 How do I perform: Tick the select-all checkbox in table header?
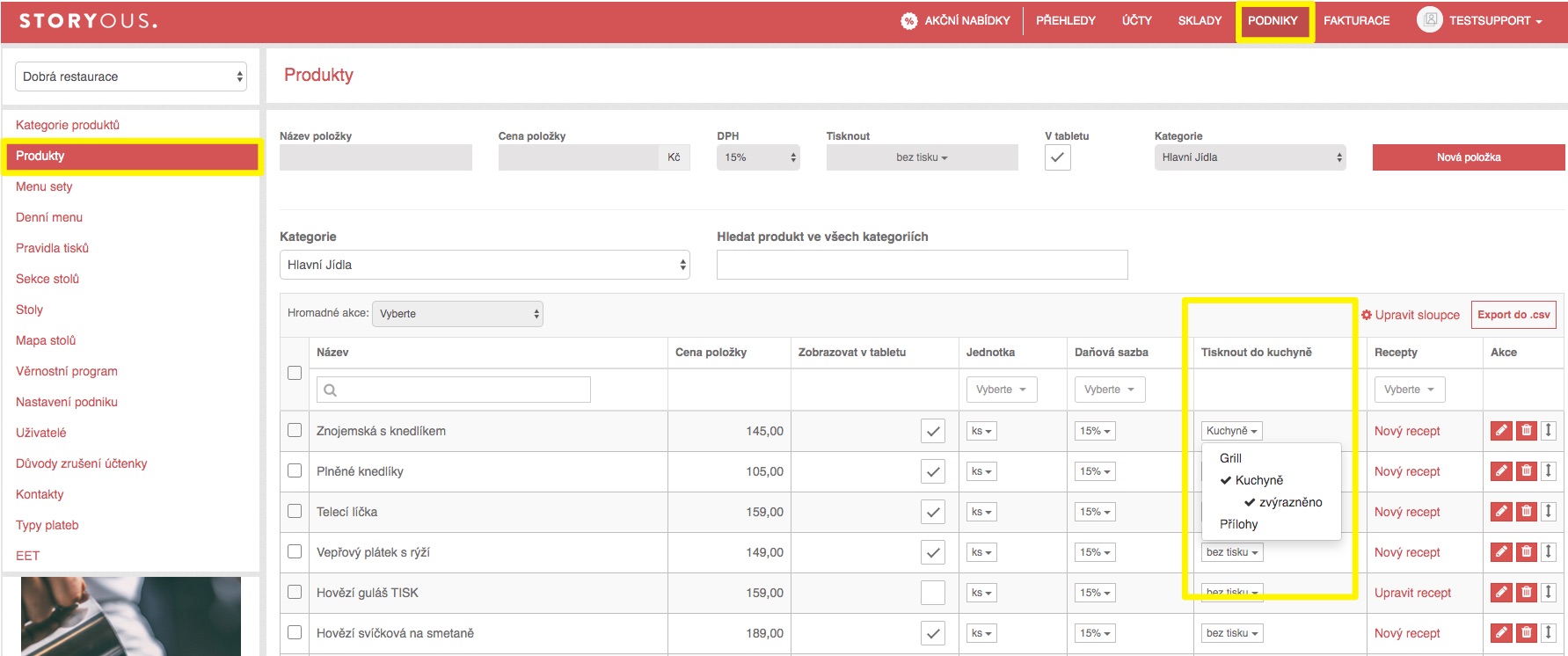coord(295,373)
